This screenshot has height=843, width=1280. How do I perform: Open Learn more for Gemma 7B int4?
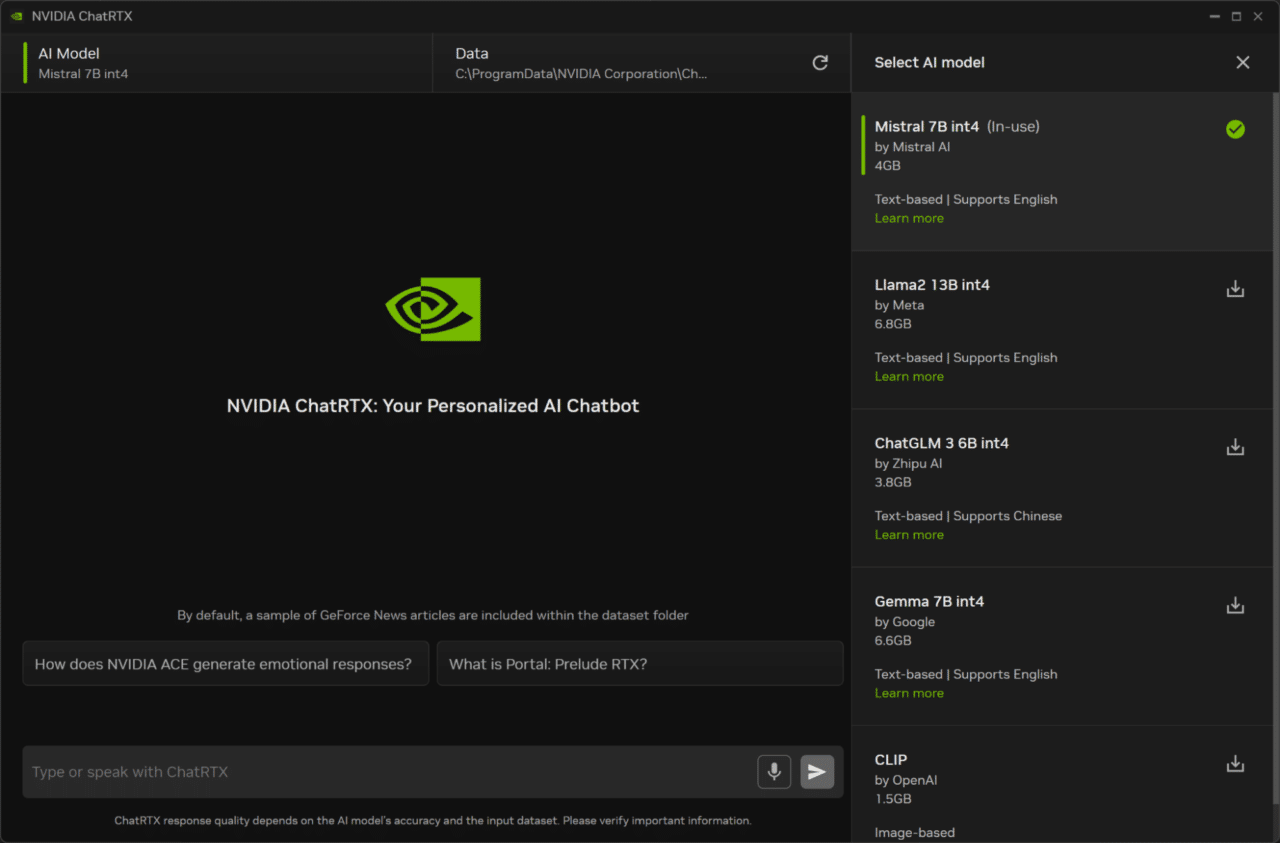(908, 692)
